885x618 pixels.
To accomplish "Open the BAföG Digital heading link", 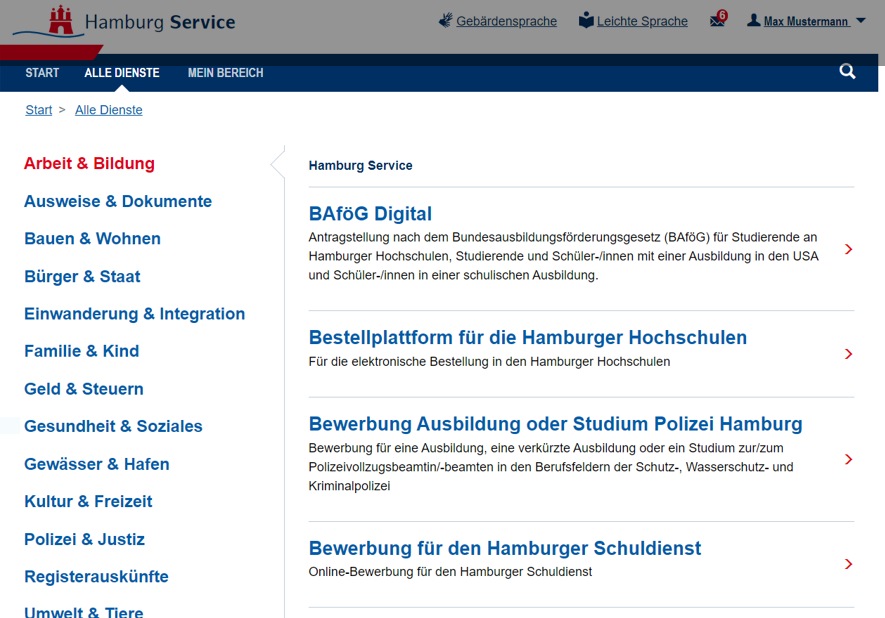I will pos(370,214).
